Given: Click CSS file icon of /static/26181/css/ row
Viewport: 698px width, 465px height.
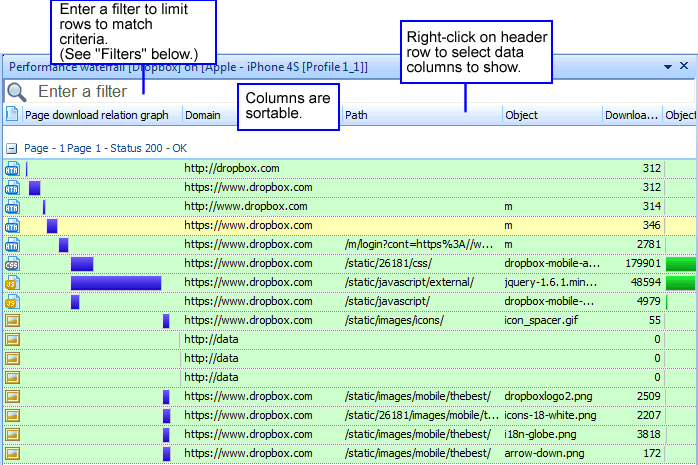Looking at the screenshot, I should click(x=12, y=263).
